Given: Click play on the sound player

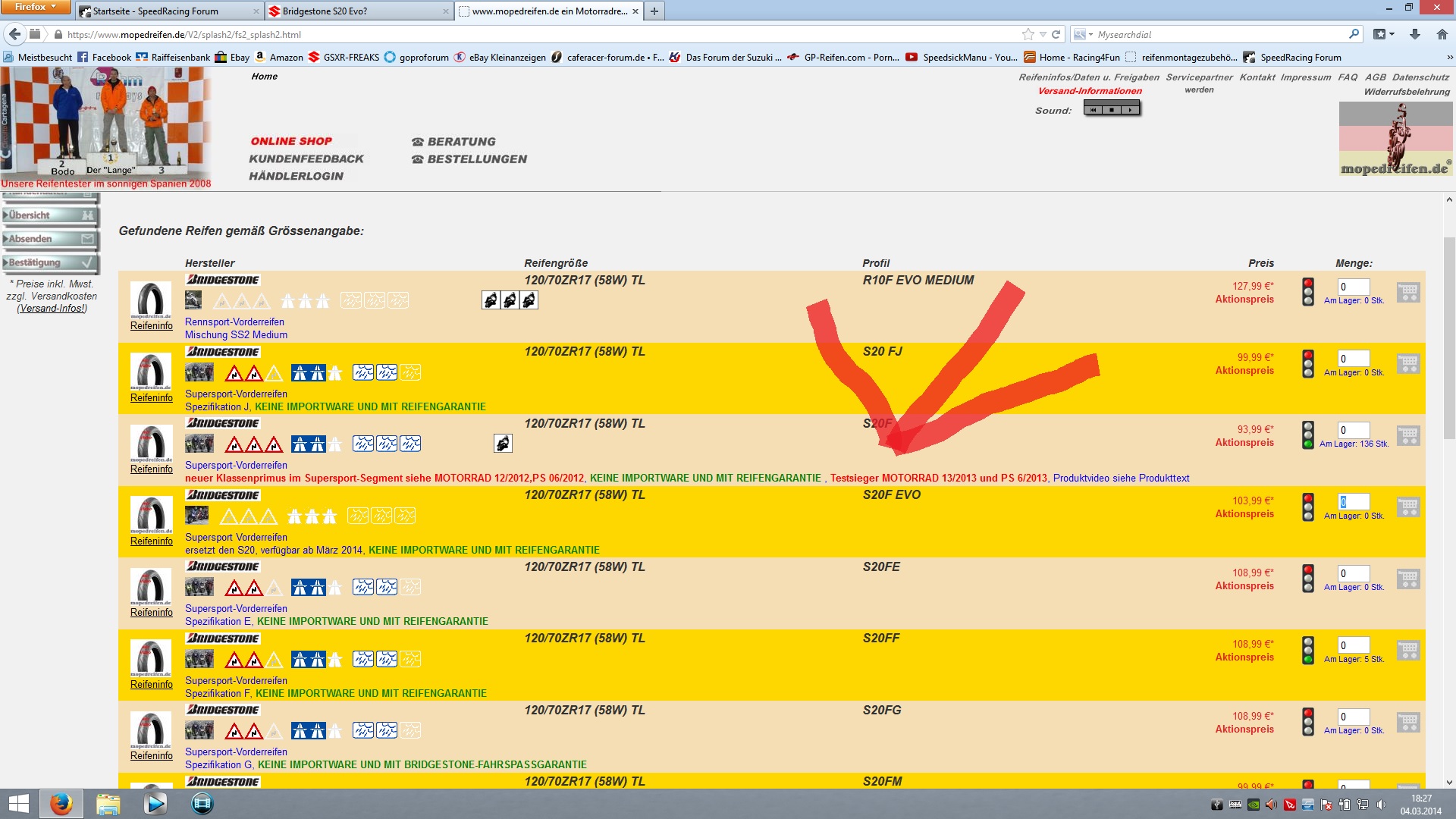Looking at the screenshot, I should tap(1130, 110).
